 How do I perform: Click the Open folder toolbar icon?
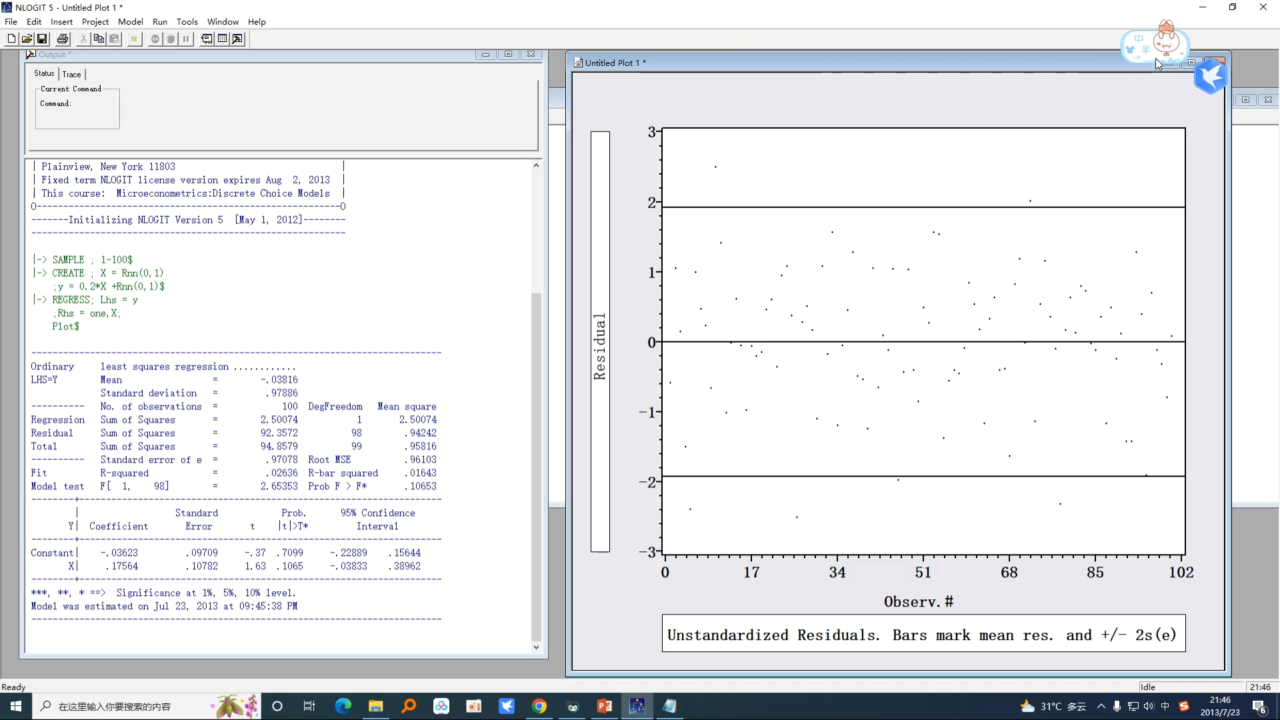[x=27, y=39]
